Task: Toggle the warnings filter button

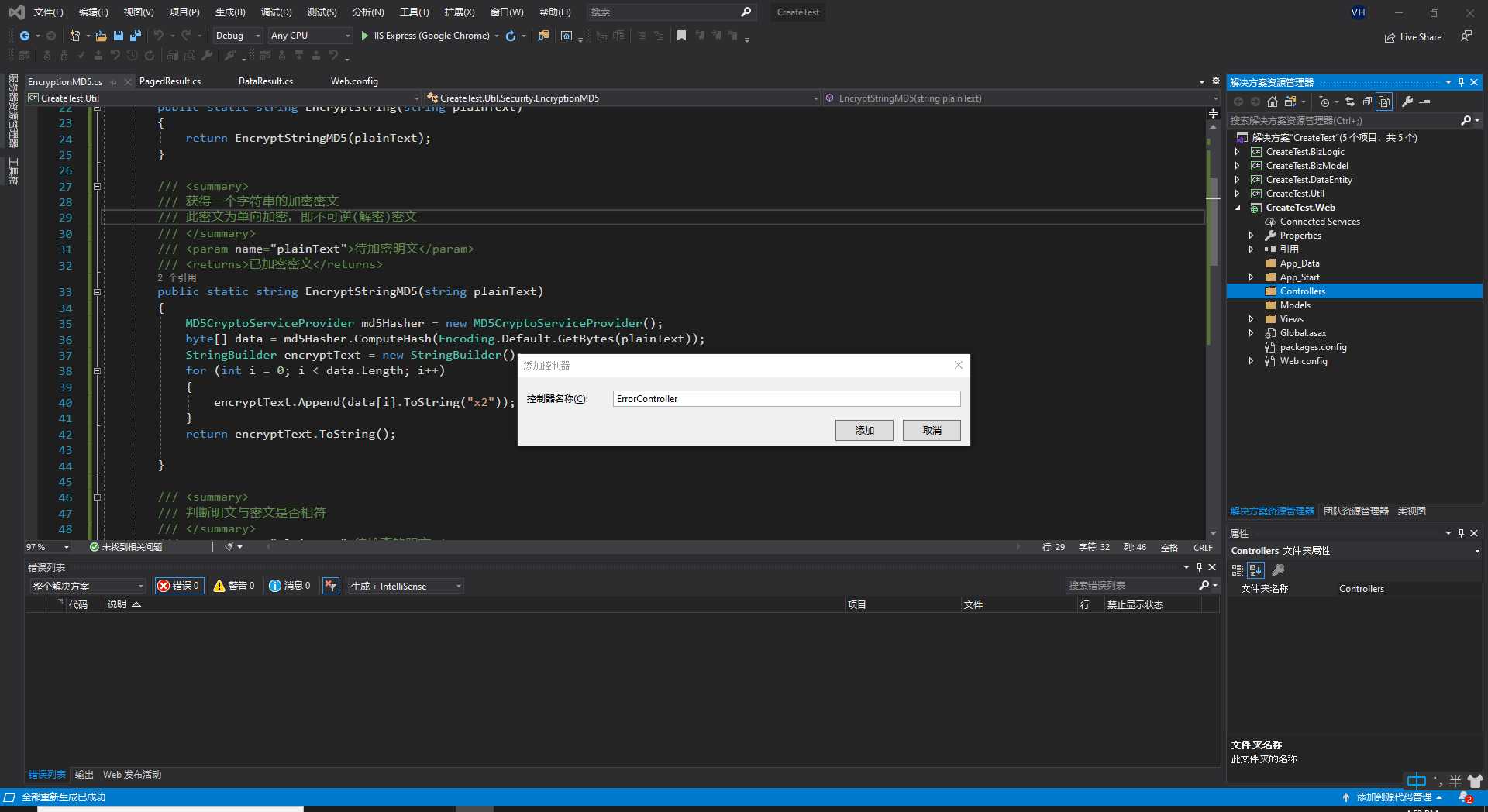Action: (x=234, y=586)
